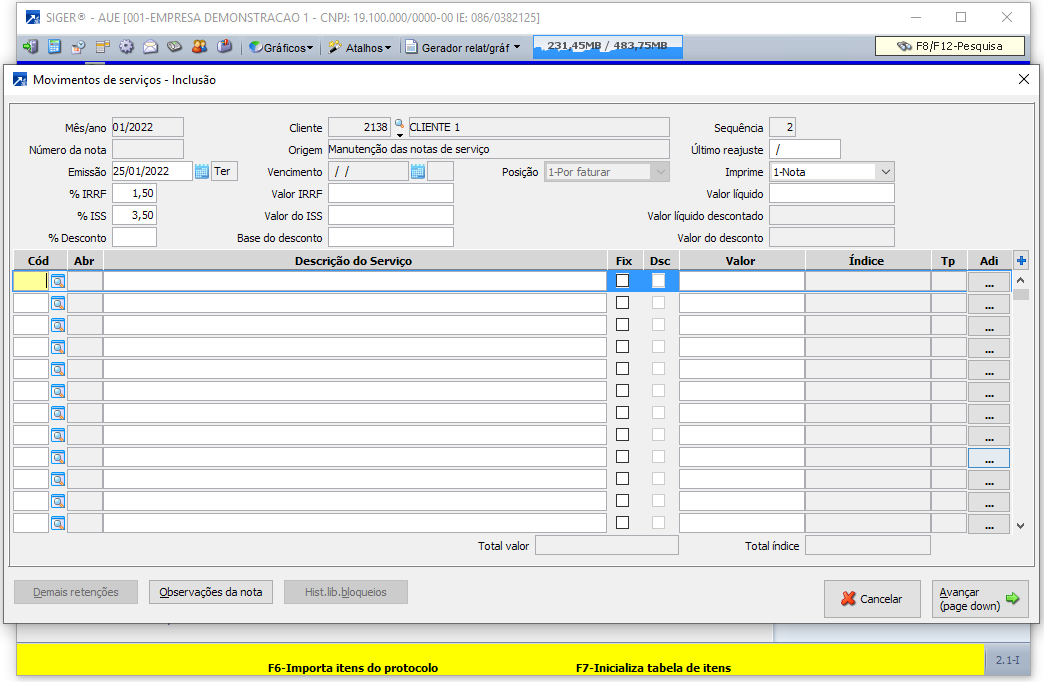
Task: Click the highlighted Adi ellipsis button in ninth row
Action: coord(989,458)
